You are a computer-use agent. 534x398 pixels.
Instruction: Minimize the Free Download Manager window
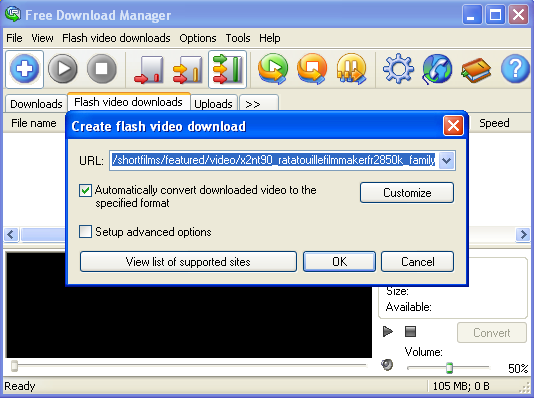coord(472,14)
